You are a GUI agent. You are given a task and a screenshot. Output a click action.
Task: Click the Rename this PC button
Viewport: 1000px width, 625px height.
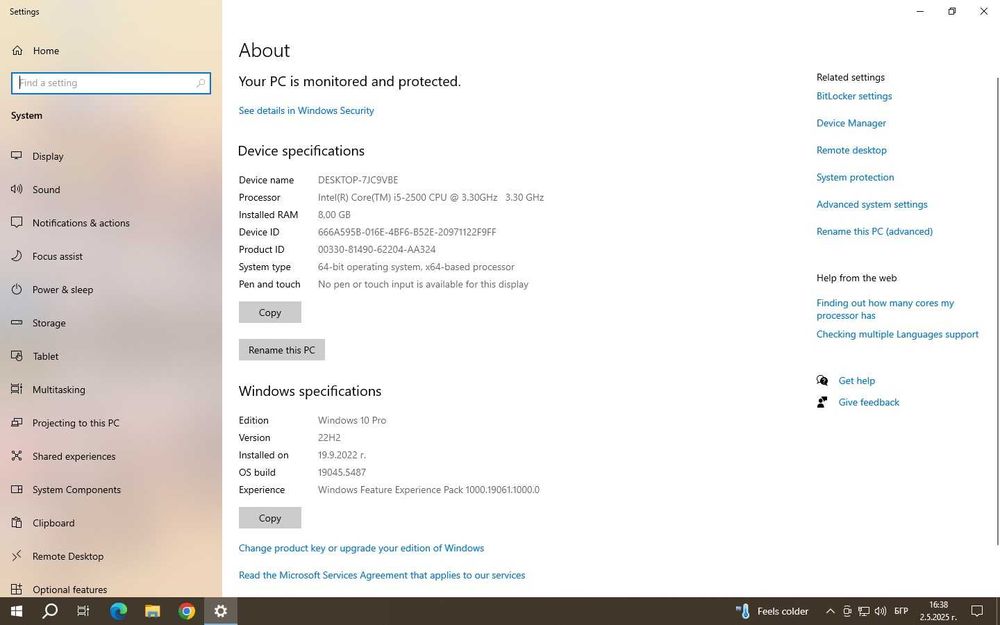[282, 349]
